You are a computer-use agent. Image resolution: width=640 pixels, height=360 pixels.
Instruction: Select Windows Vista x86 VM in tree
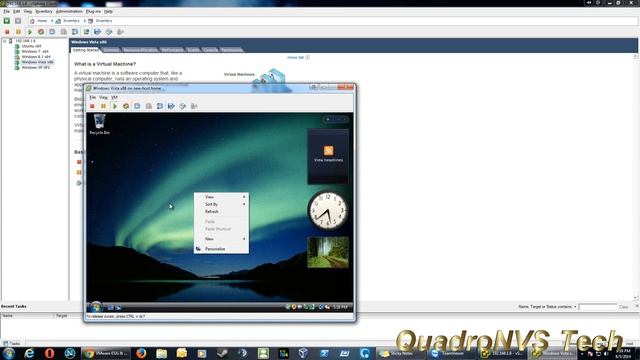coord(37,62)
